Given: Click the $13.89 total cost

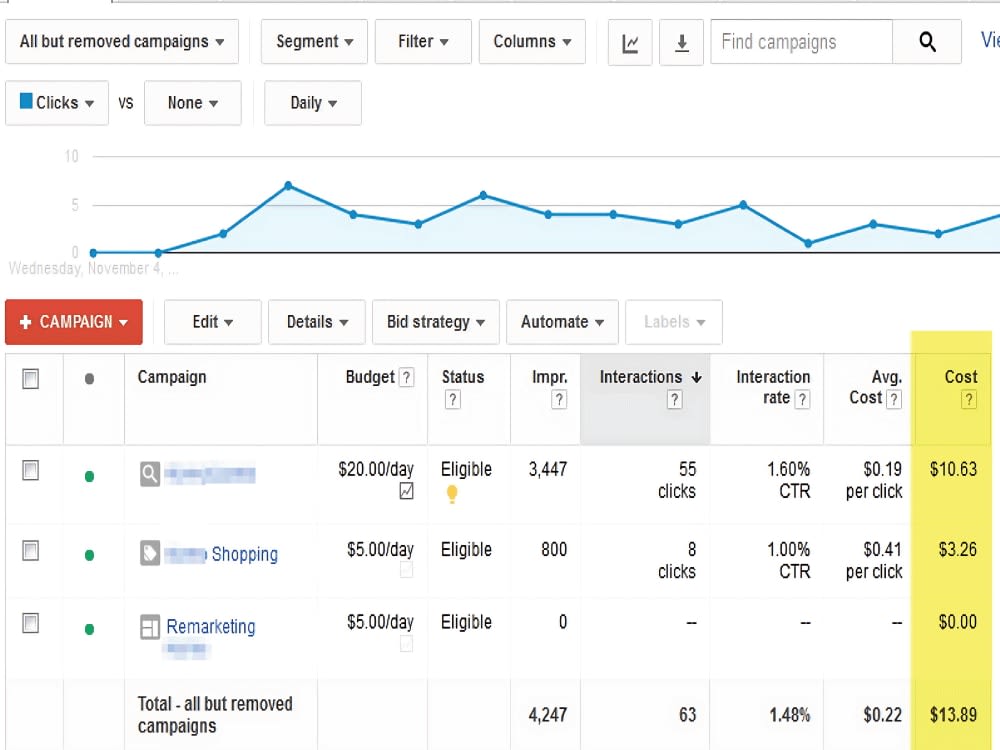Looking at the screenshot, I should pos(953,715).
